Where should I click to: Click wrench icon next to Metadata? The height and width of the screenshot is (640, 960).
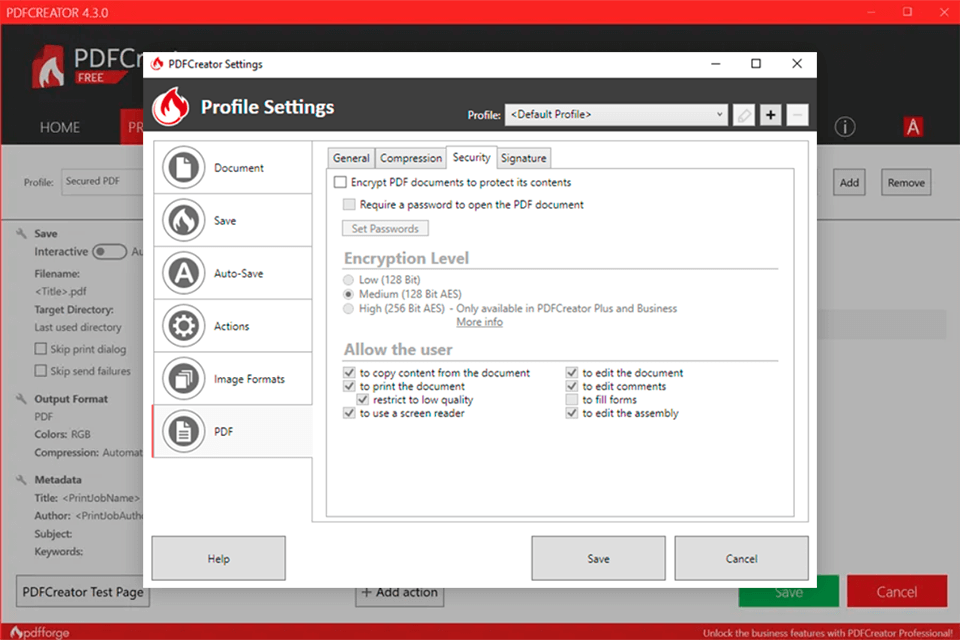(x=21, y=480)
